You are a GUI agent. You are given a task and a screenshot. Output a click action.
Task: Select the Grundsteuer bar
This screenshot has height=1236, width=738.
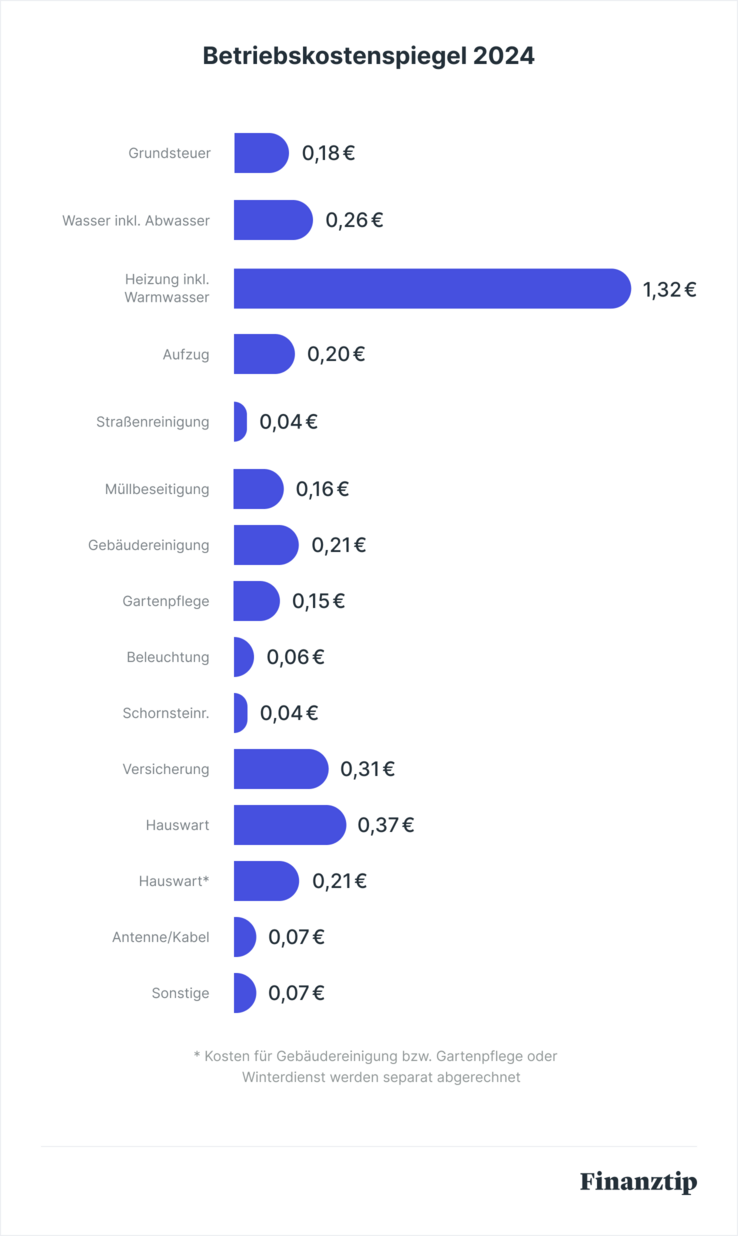click(260, 153)
